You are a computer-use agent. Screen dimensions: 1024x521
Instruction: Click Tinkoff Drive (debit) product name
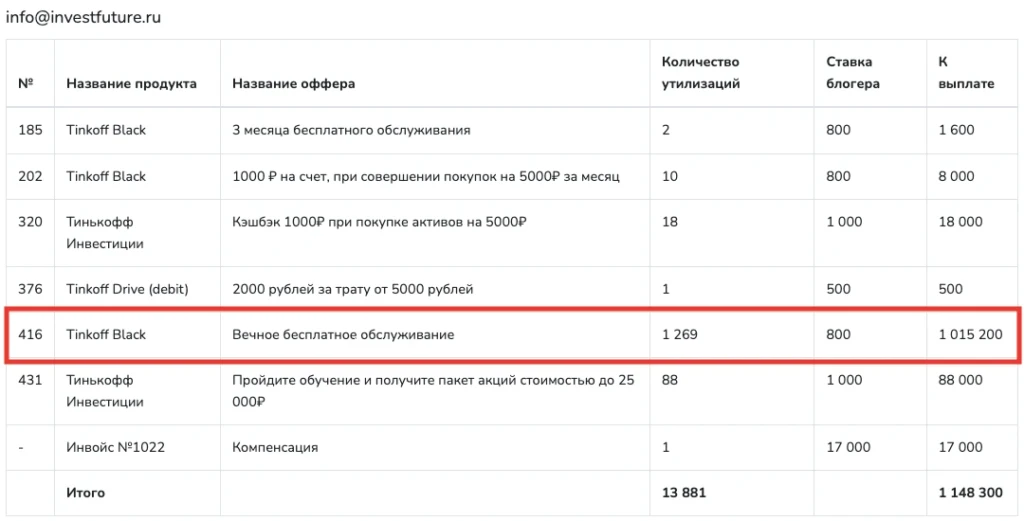point(127,289)
